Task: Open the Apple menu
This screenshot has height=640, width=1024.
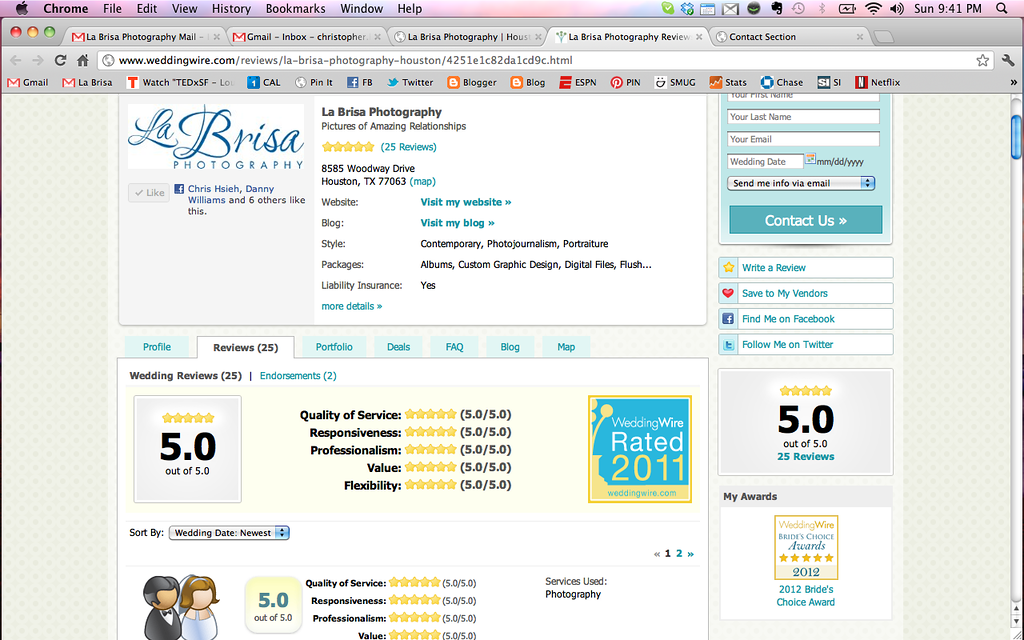Action: (x=22, y=8)
